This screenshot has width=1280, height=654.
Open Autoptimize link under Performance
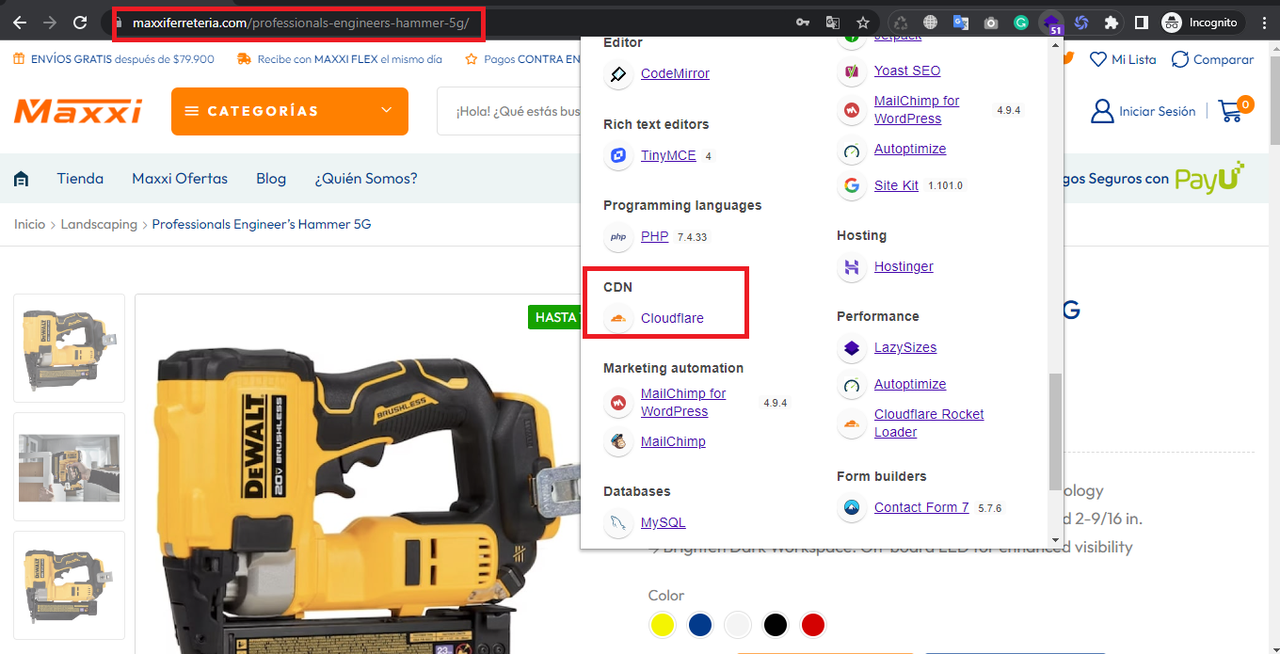point(910,385)
